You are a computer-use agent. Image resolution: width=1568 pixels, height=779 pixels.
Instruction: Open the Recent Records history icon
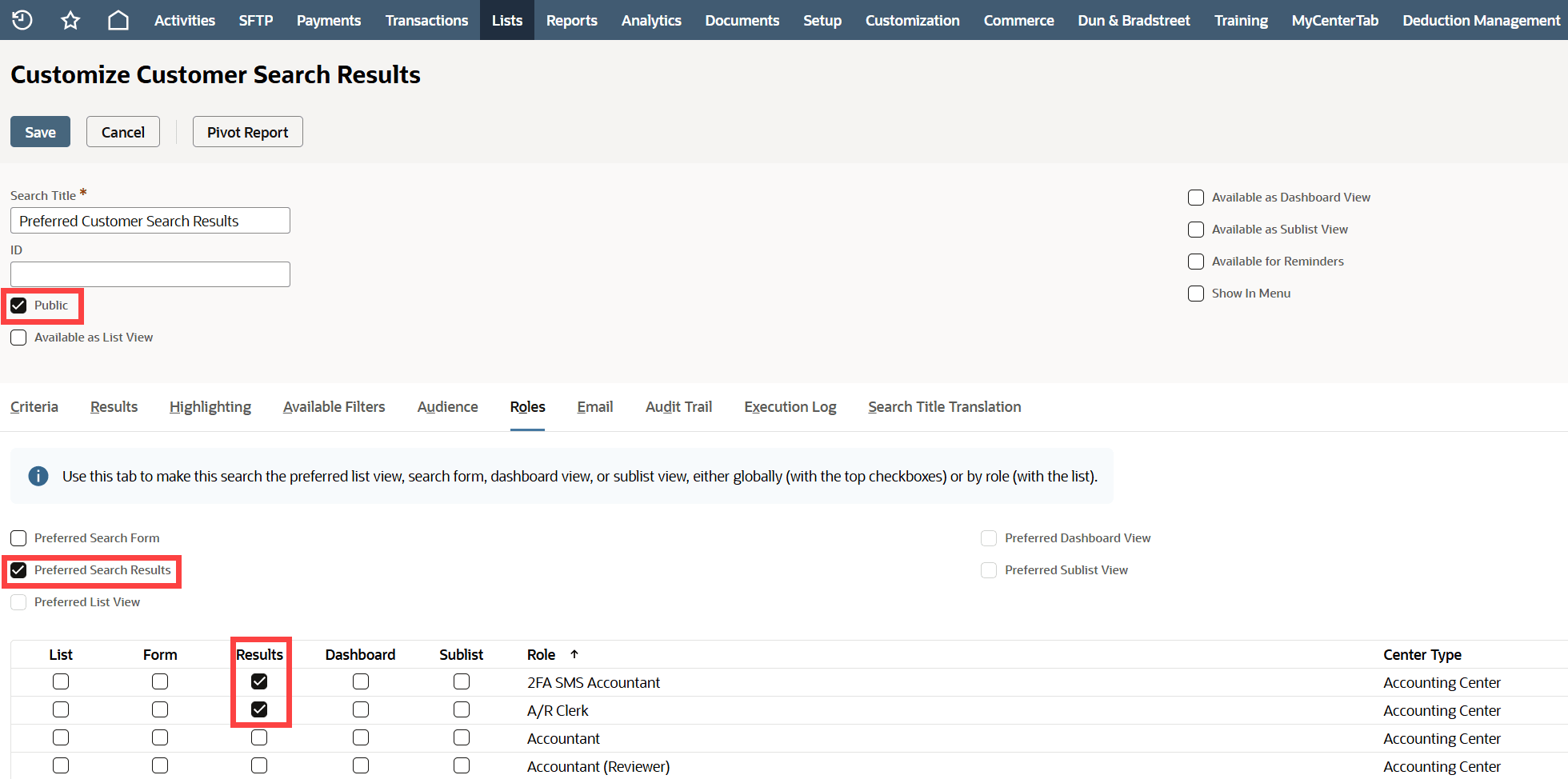pyautogui.click(x=22, y=20)
